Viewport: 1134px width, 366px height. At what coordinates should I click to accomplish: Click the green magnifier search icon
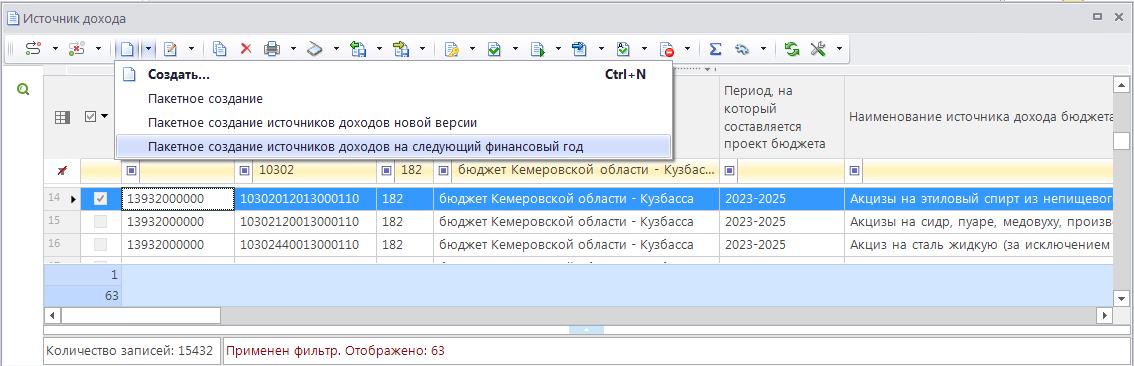23,90
